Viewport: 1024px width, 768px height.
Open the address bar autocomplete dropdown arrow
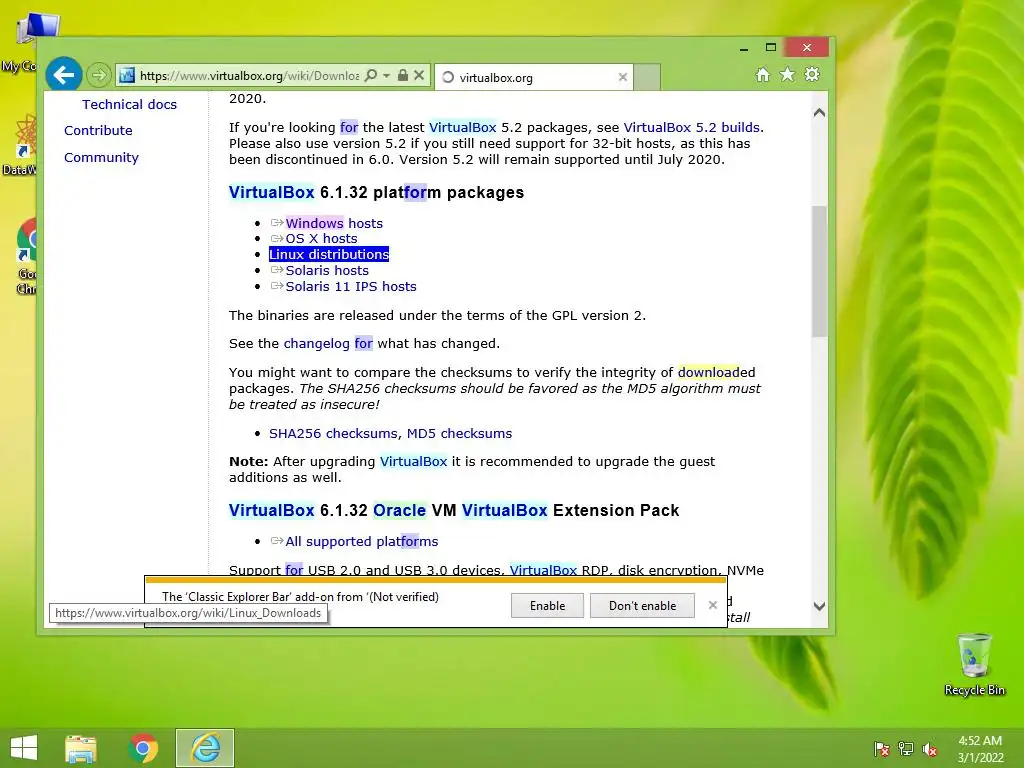[x=387, y=75]
